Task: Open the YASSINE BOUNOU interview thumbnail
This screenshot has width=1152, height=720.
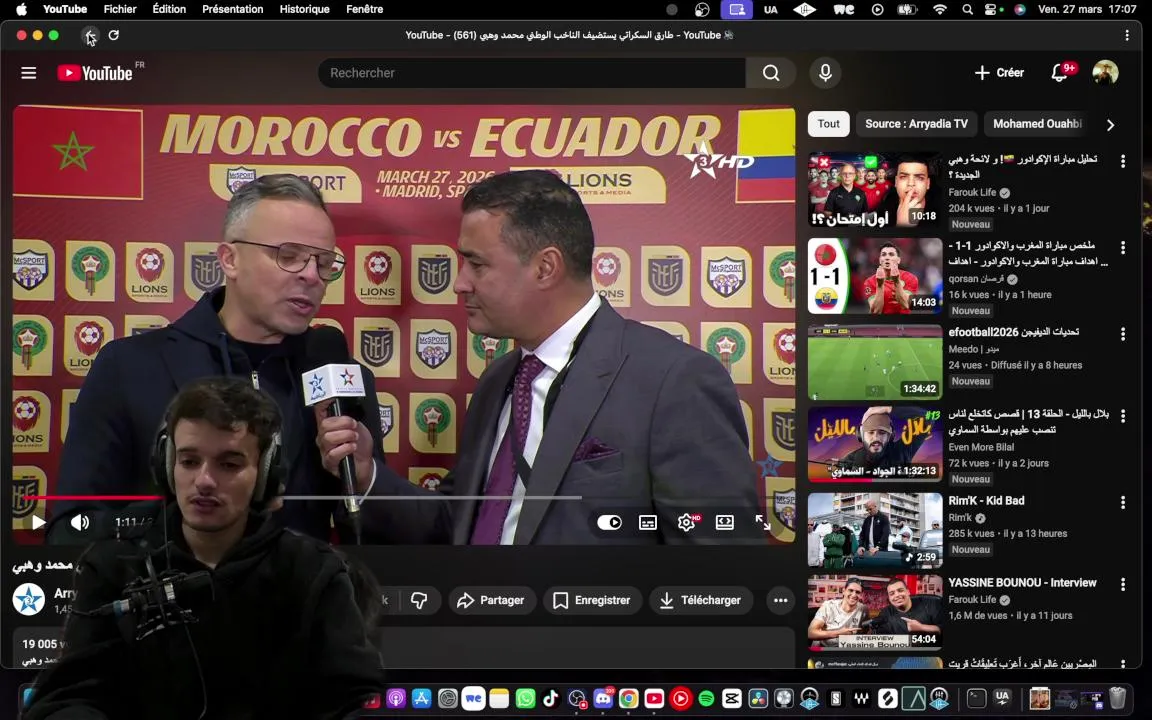Action: click(874, 612)
